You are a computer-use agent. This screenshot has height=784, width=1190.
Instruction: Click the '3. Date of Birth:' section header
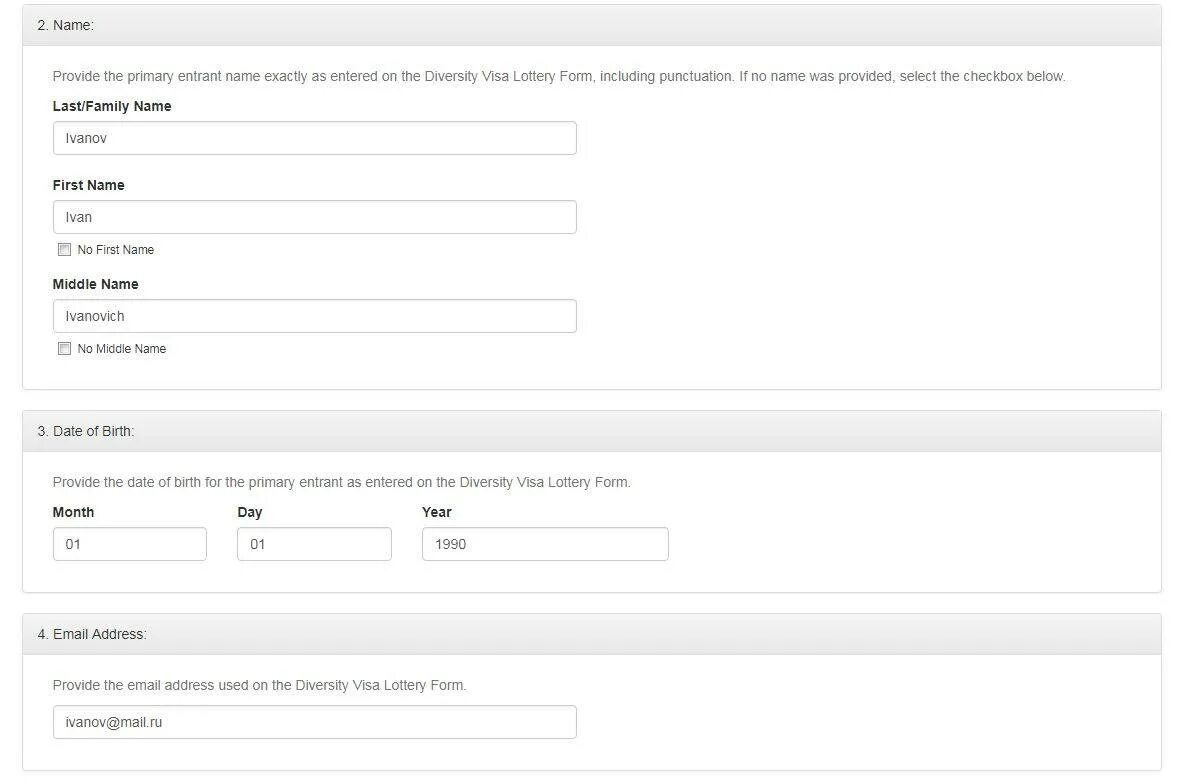tap(592, 431)
